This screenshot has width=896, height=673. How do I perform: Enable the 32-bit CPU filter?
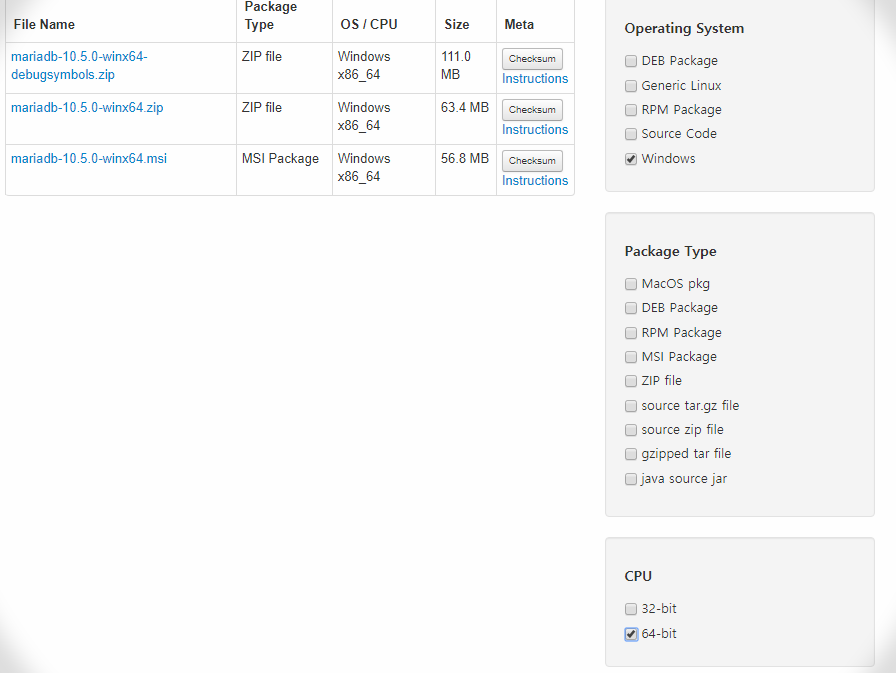[x=631, y=609]
